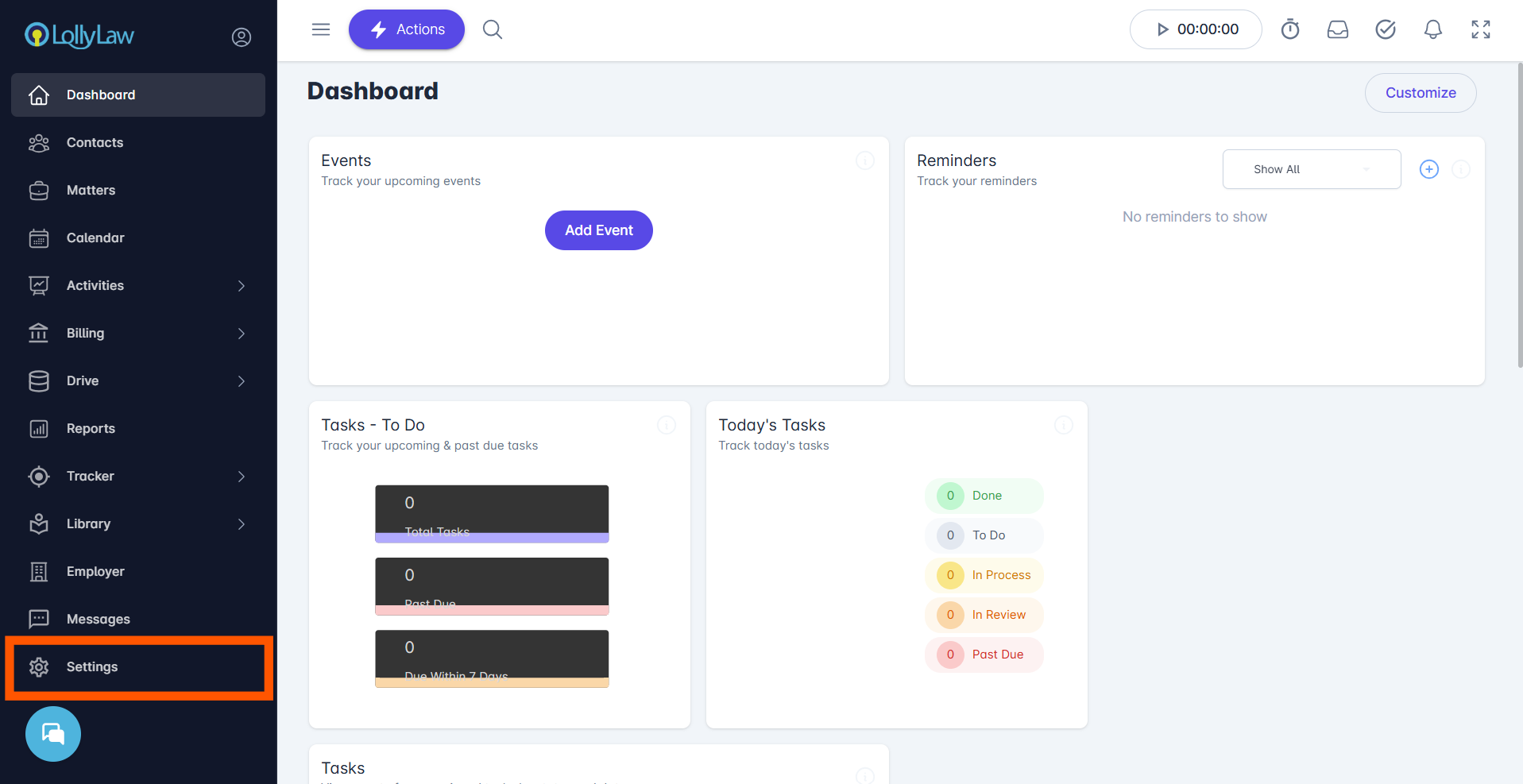The image size is (1523, 784).
Task: Select the Due Within 7 Days card
Action: [x=492, y=658]
